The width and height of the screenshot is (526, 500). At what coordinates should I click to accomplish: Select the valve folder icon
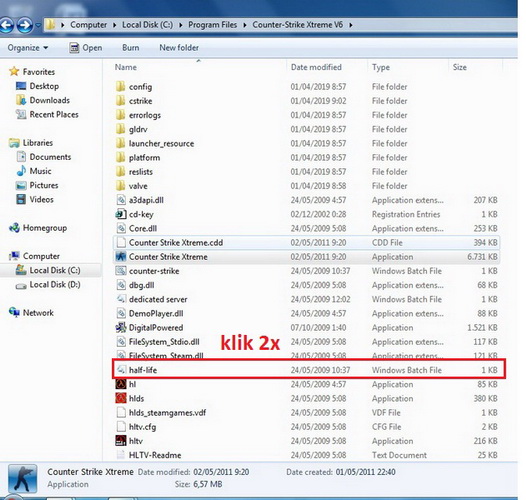pos(120,186)
